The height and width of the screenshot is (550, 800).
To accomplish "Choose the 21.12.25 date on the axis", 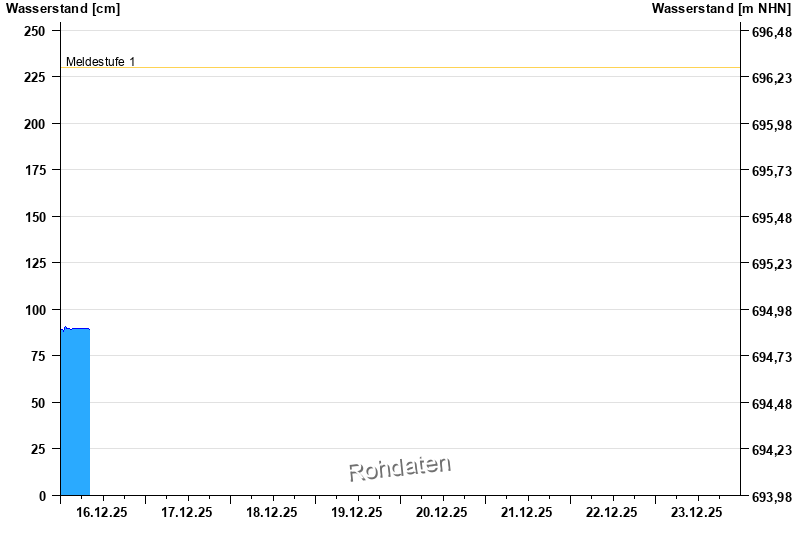I will (527, 512).
